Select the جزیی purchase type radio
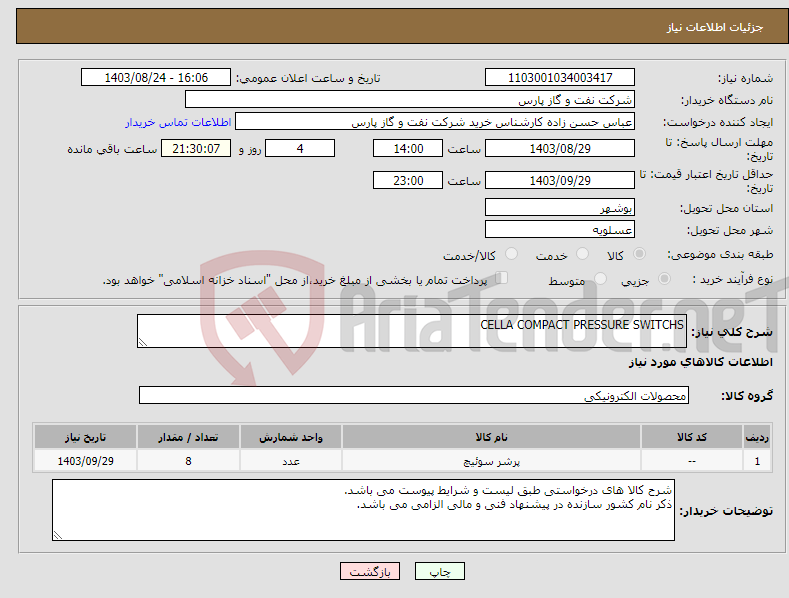 click(x=664, y=278)
